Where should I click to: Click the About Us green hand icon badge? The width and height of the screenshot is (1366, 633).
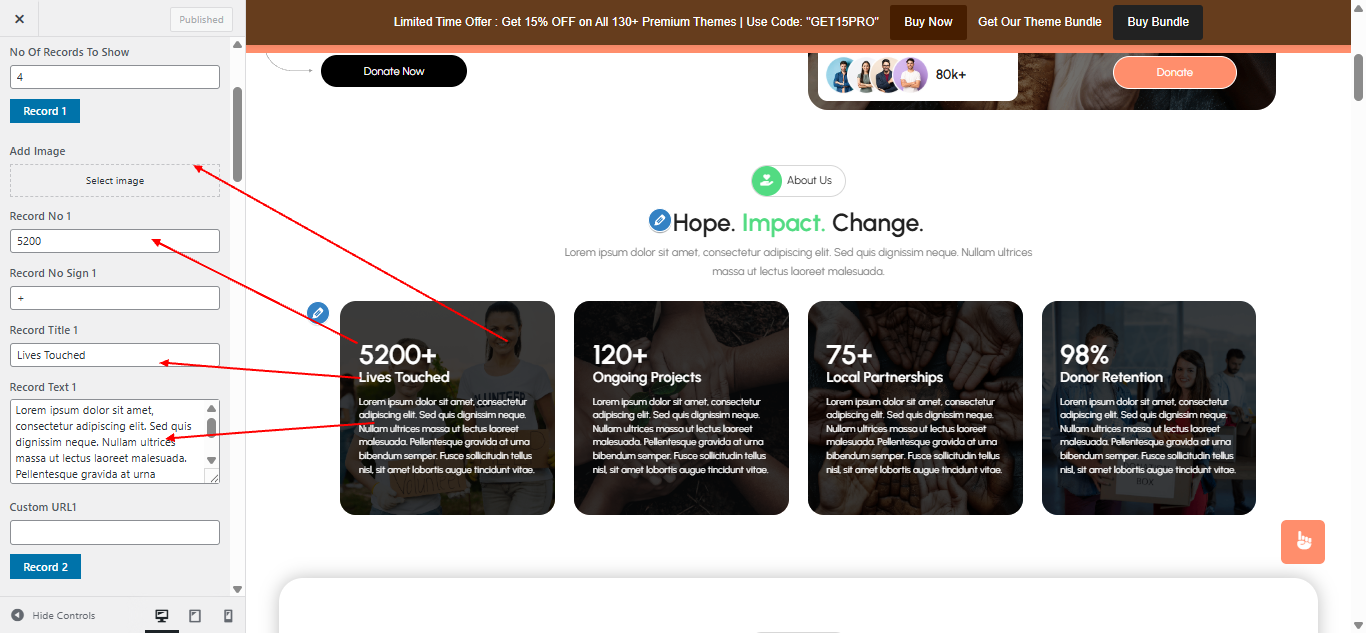767,181
